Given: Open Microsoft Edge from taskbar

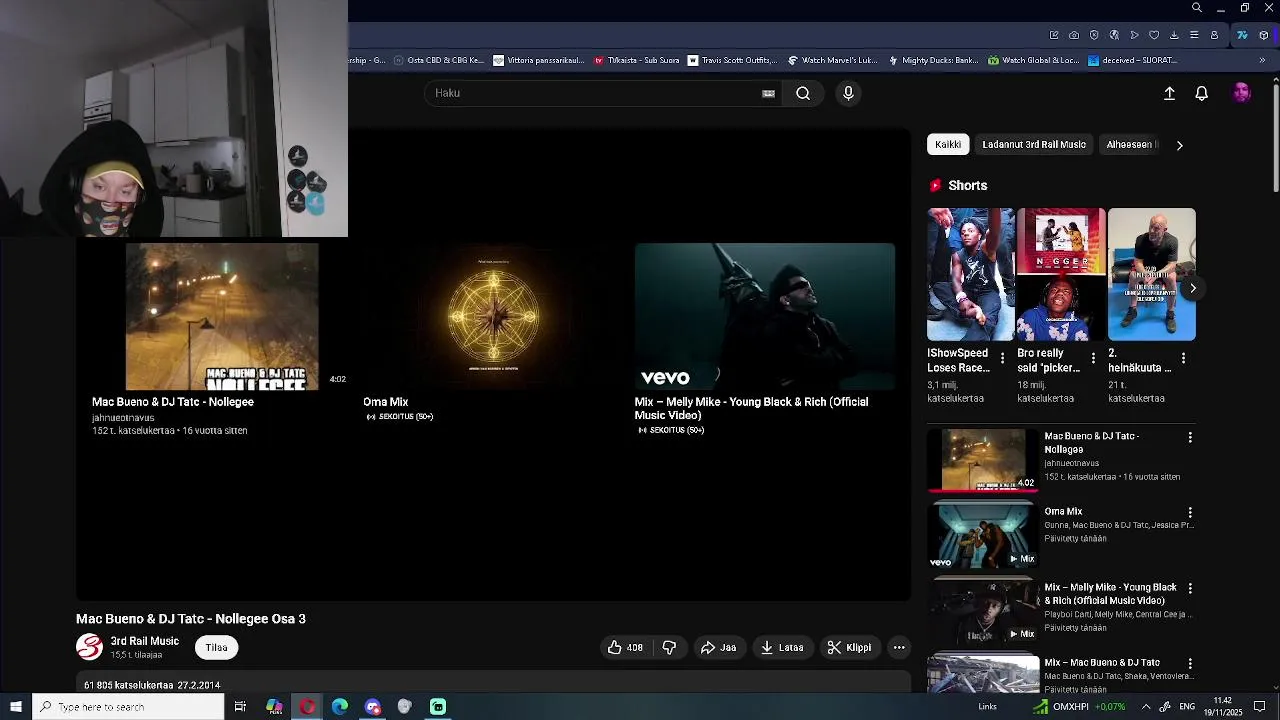Looking at the screenshot, I should tap(340, 707).
